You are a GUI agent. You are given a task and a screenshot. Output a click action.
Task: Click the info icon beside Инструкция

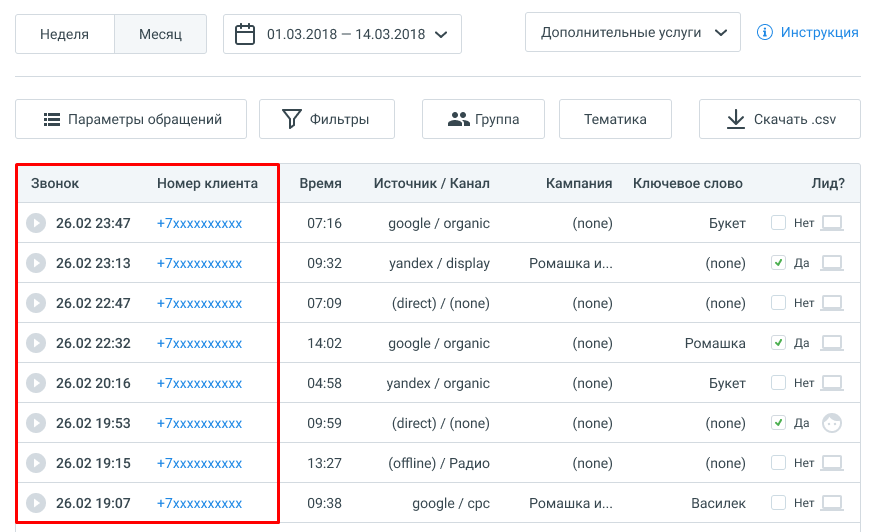click(765, 32)
